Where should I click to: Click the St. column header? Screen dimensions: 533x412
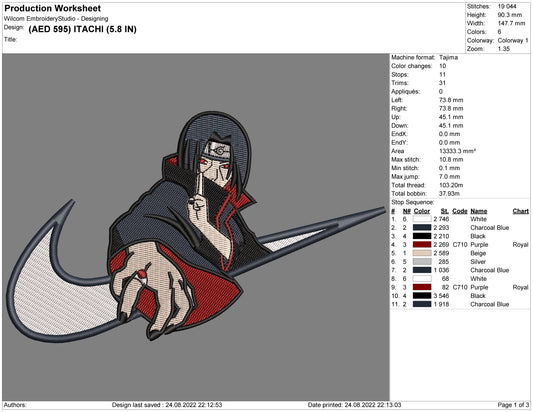tap(445, 211)
